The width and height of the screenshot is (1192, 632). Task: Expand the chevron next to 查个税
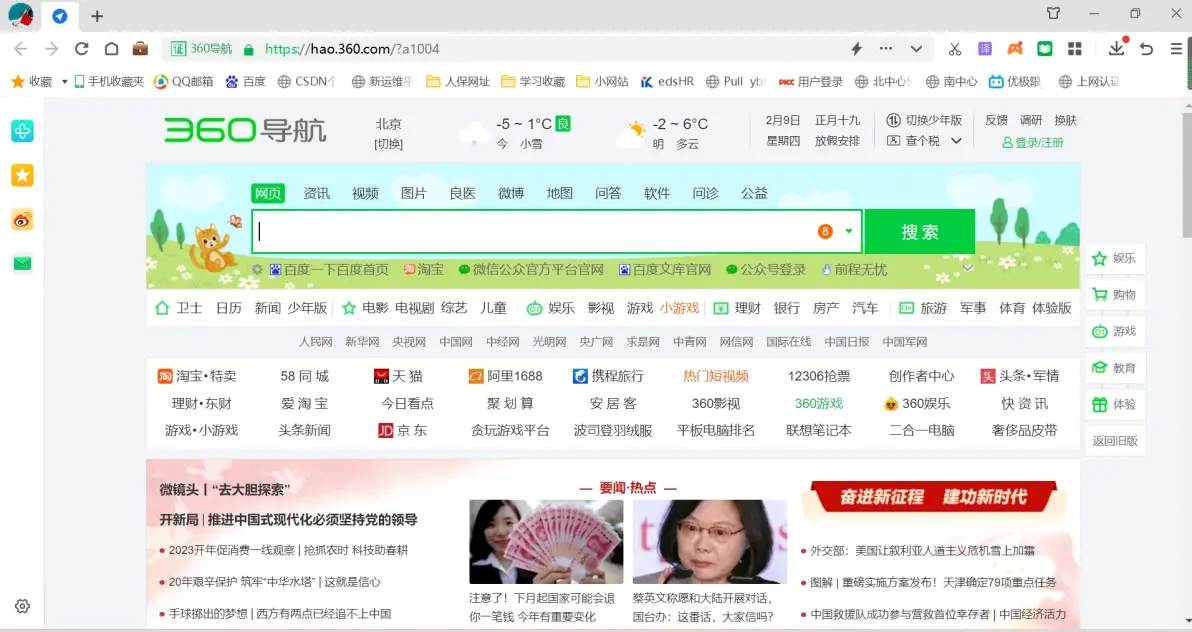[956, 141]
